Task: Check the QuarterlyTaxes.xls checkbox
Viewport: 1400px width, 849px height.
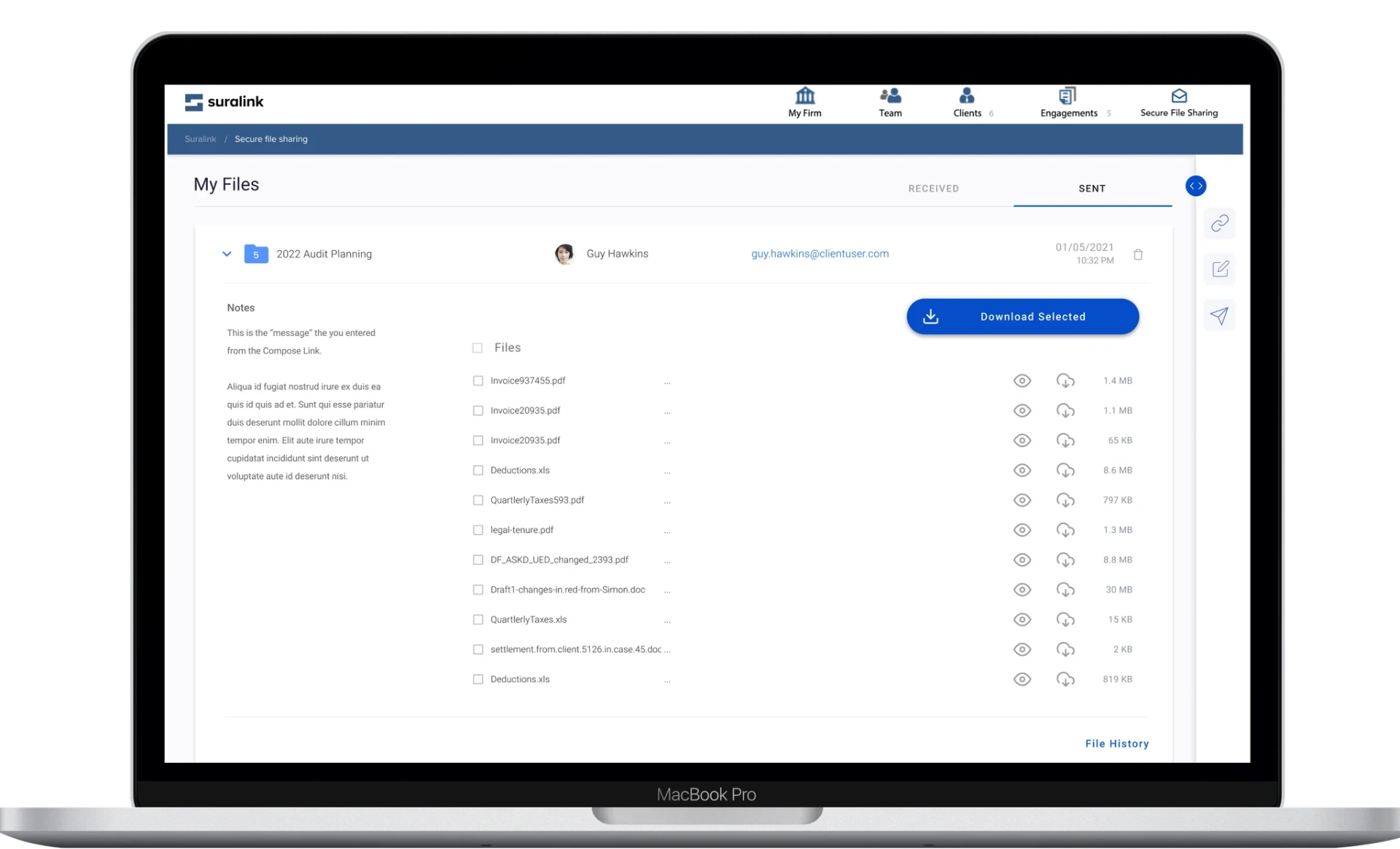Action: 478,619
